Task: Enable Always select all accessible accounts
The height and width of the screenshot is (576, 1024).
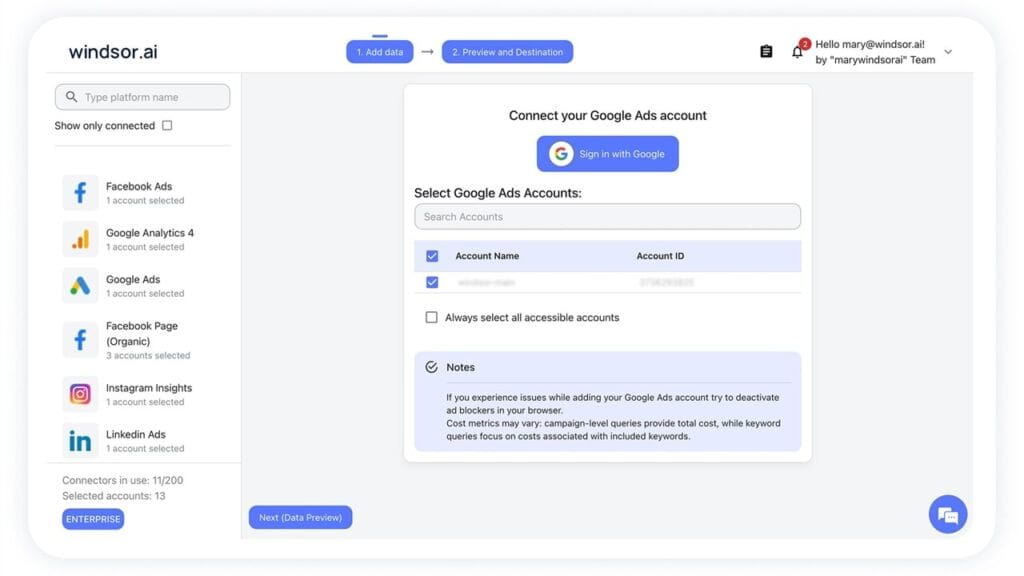Action: tap(431, 317)
